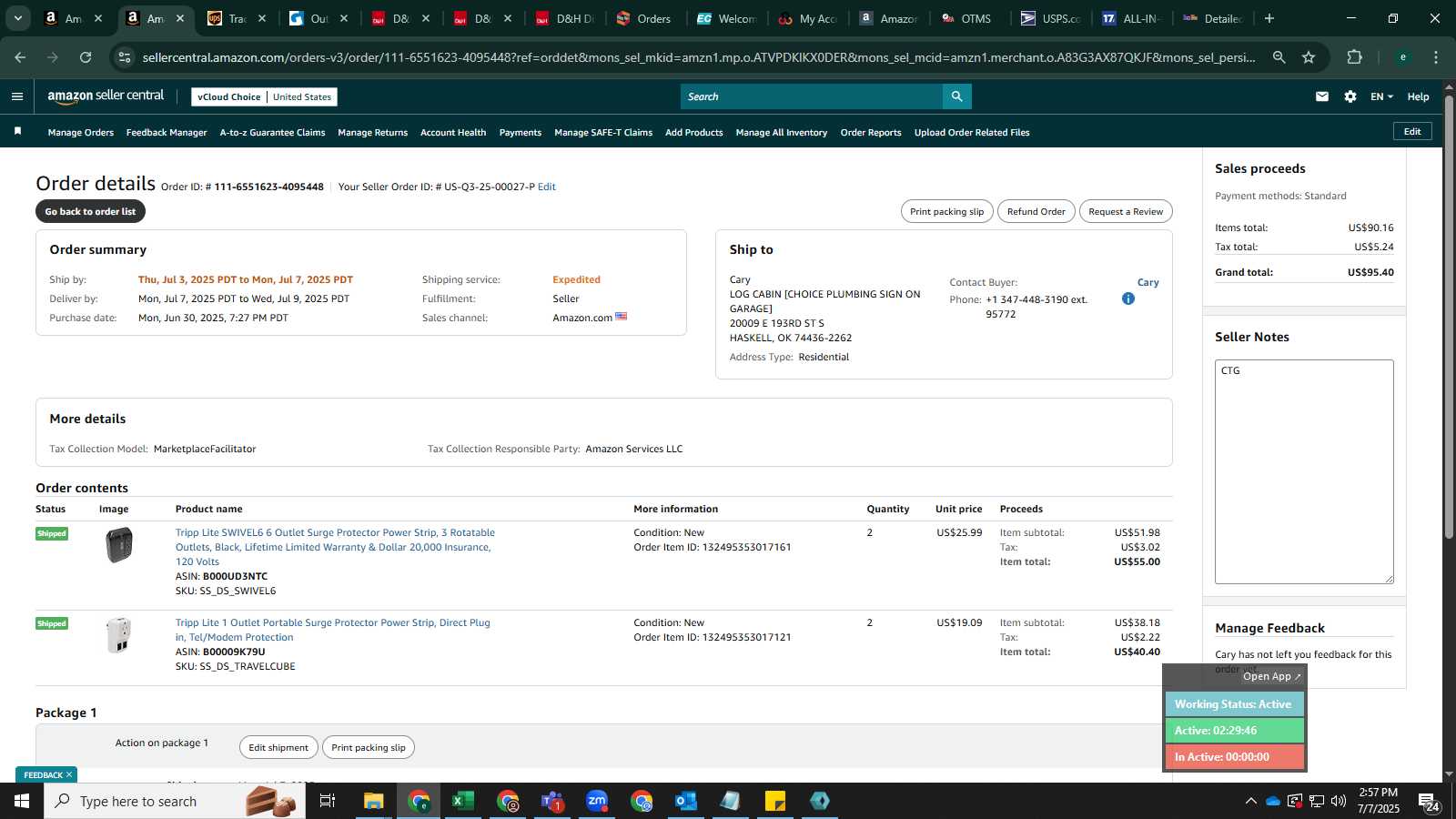Open the settings gear icon

pyautogui.click(x=1350, y=96)
